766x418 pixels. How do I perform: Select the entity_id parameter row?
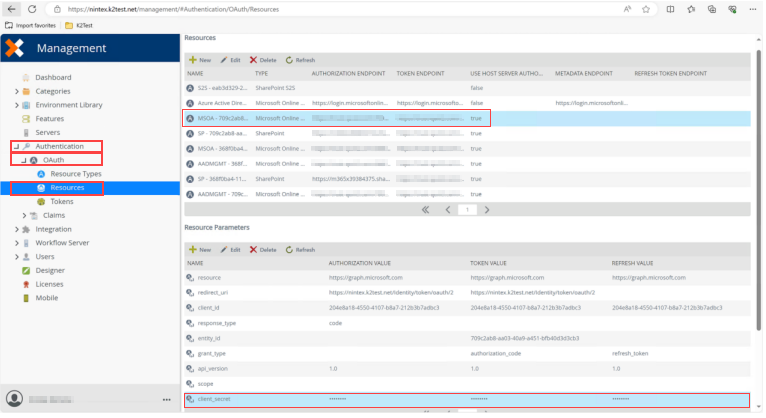coord(467,338)
